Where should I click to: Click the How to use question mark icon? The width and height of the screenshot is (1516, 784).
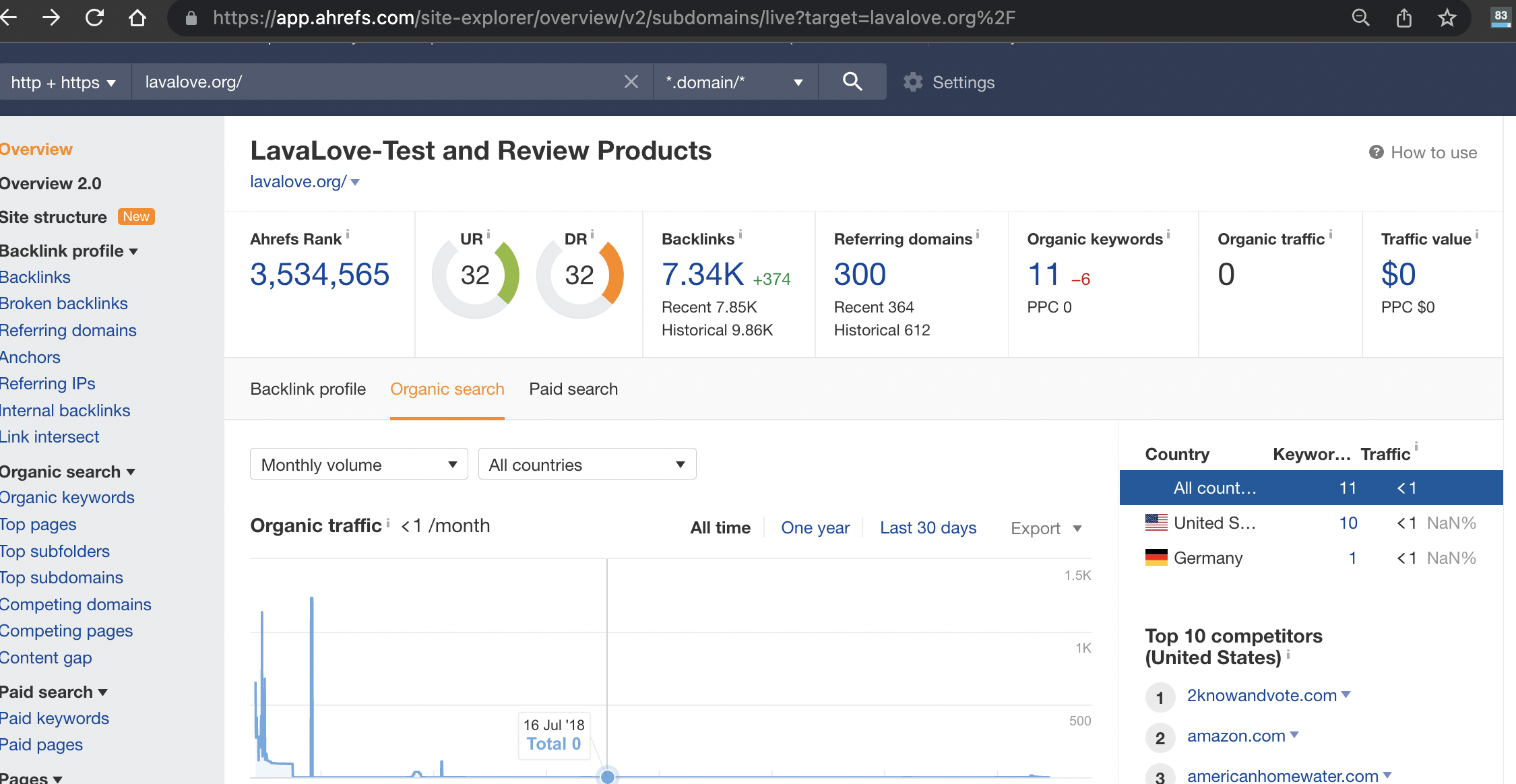click(x=1377, y=152)
